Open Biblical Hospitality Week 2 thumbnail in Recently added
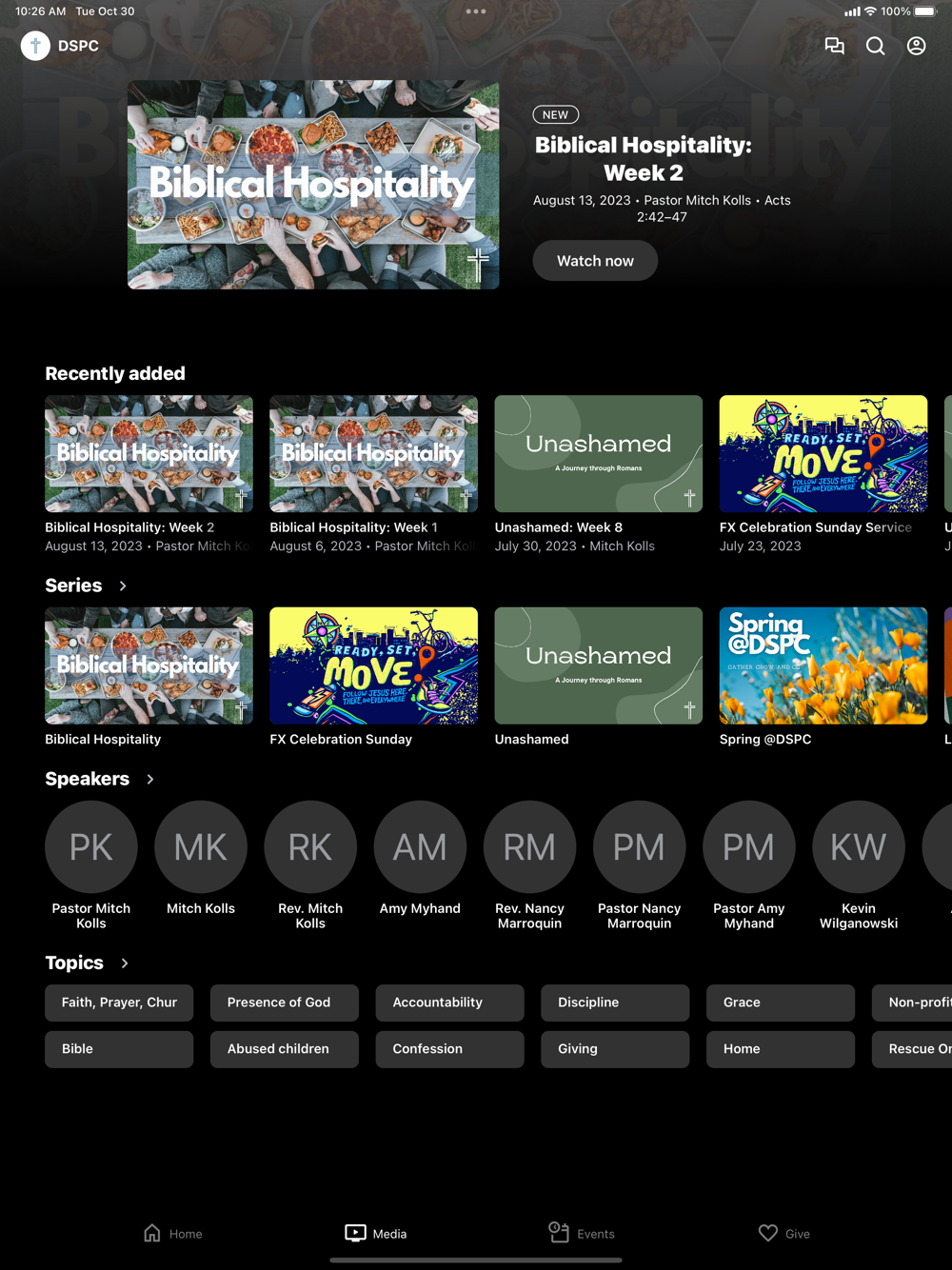This screenshot has height=1270, width=952. [x=149, y=454]
